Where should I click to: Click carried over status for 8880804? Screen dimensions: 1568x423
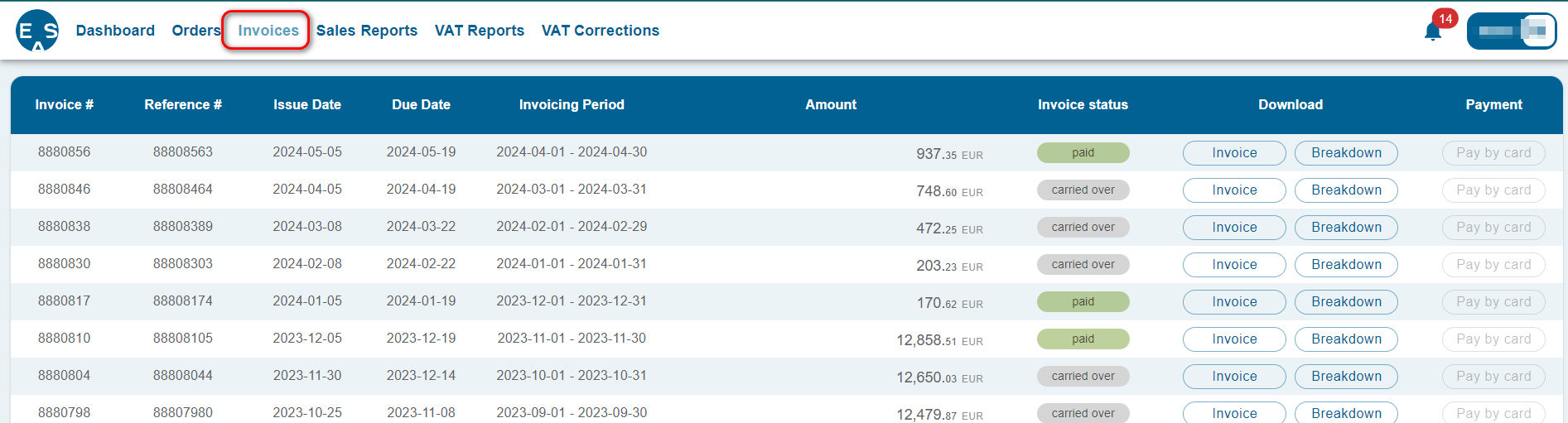1083,377
